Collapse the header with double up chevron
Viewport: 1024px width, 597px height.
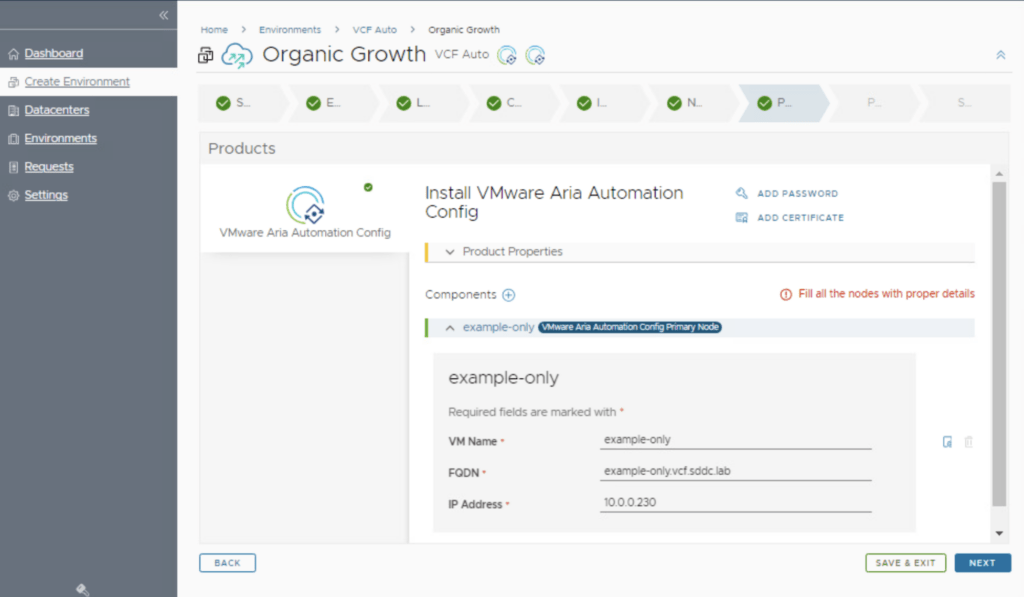tap(1000, 55)
